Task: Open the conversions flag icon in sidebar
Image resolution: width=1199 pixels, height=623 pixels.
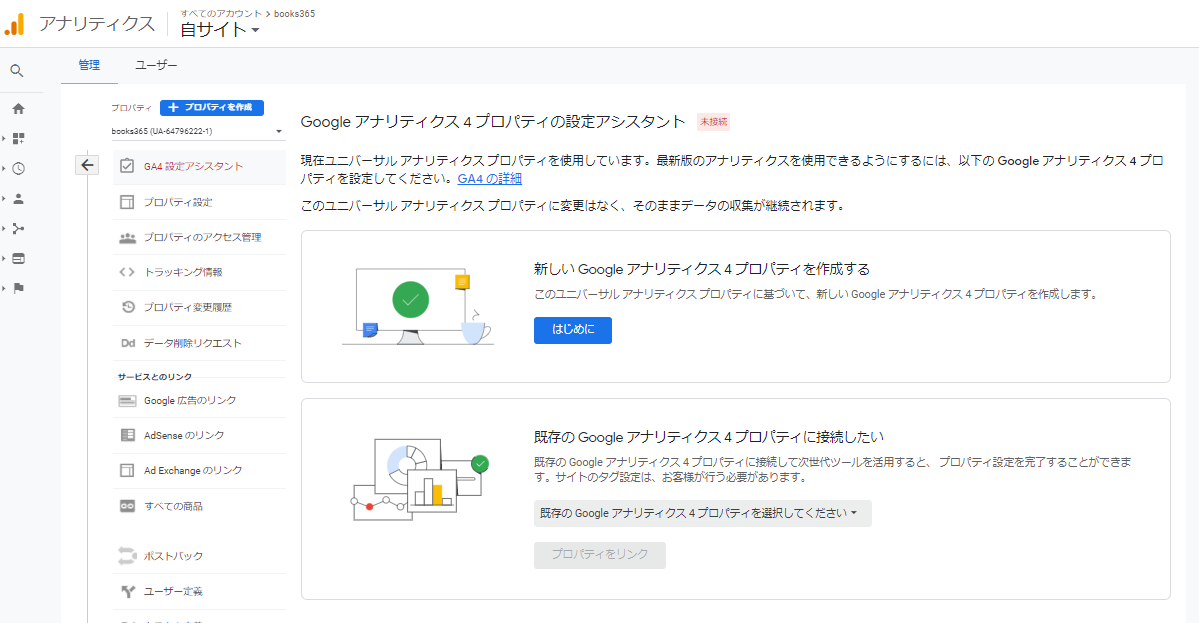Action: tap(18, 289)
